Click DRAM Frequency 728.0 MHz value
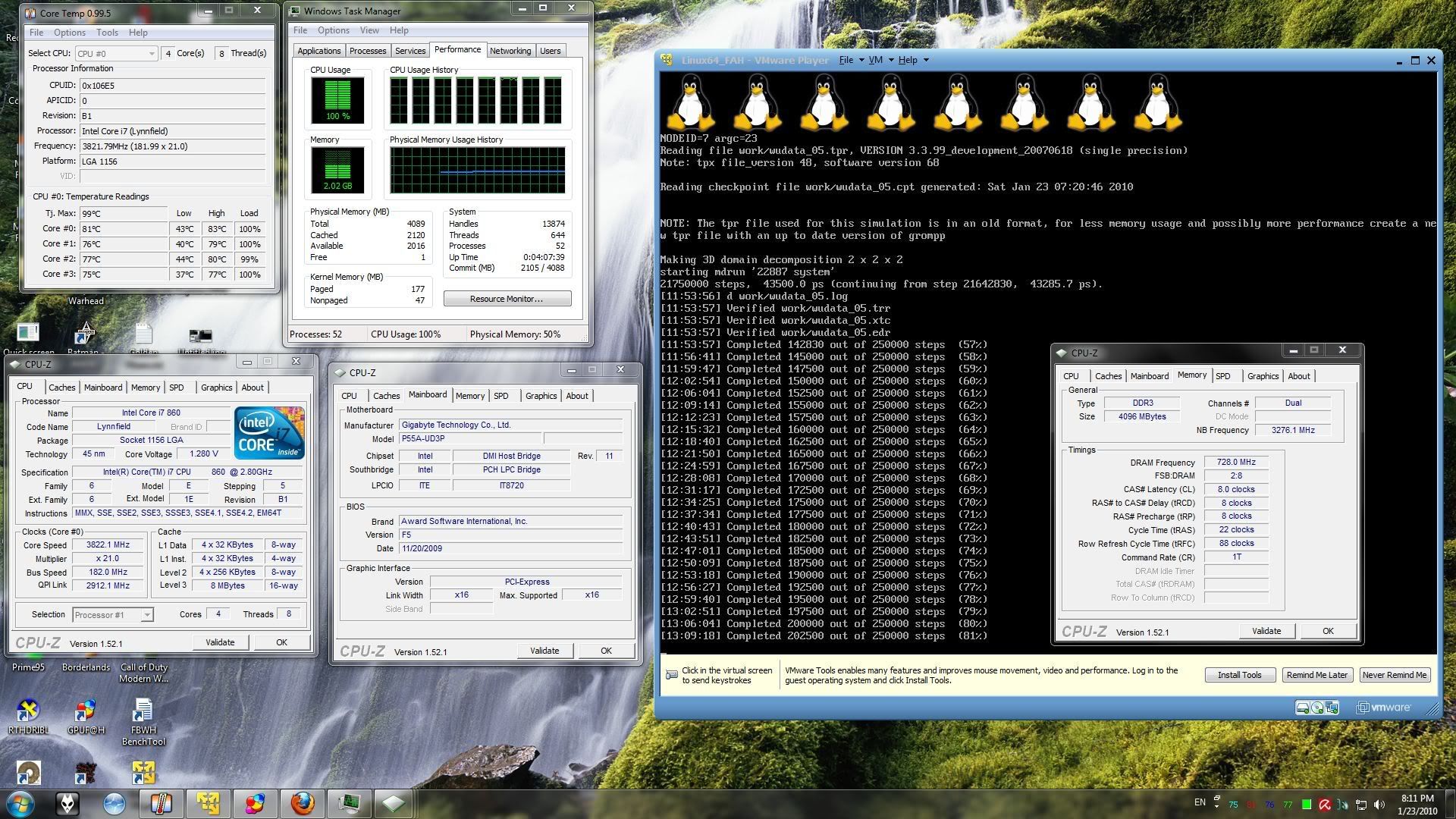1456x819 pixels. [1236, 463]
